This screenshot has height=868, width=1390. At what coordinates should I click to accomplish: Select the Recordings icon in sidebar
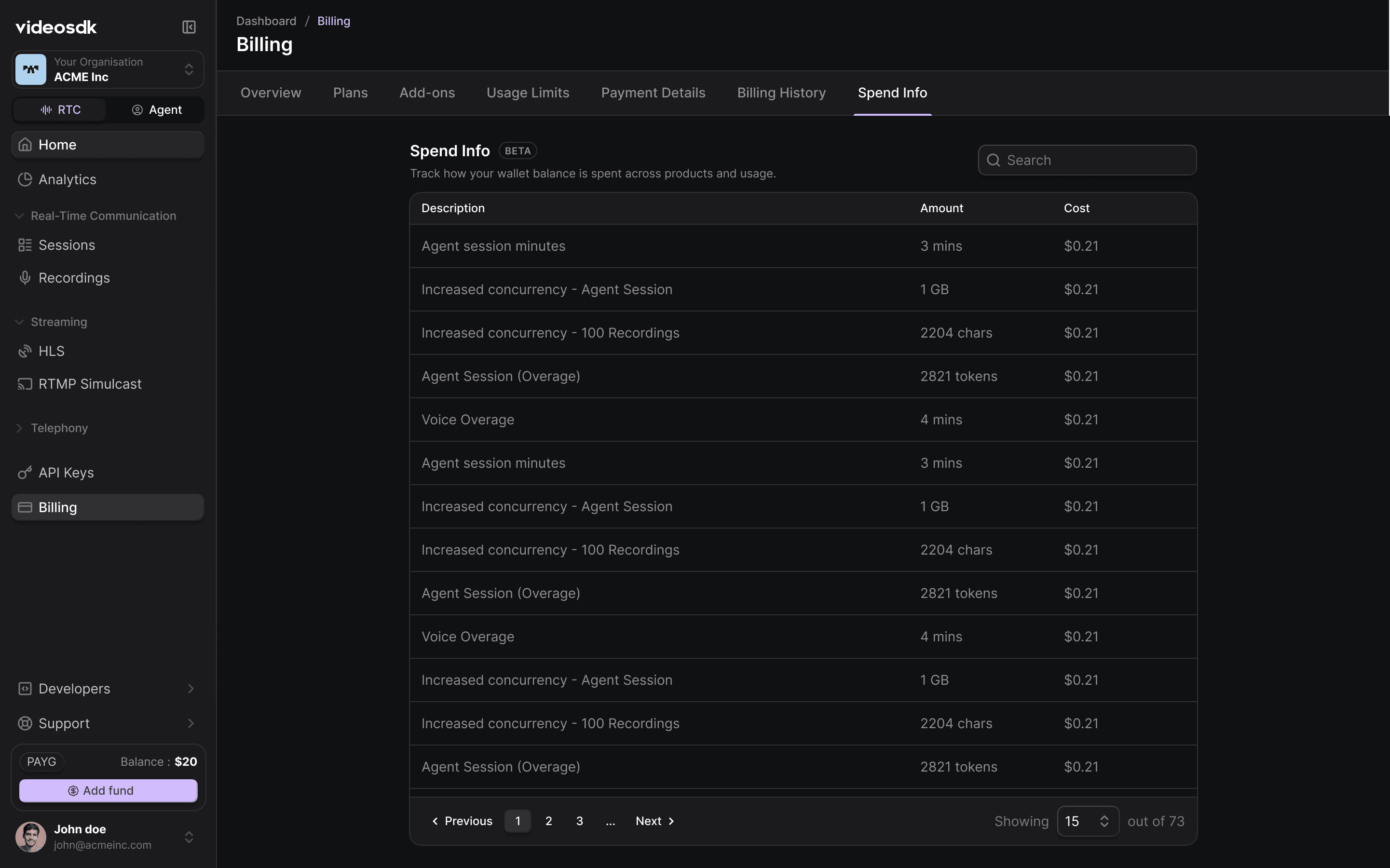(x=24, y=277)
